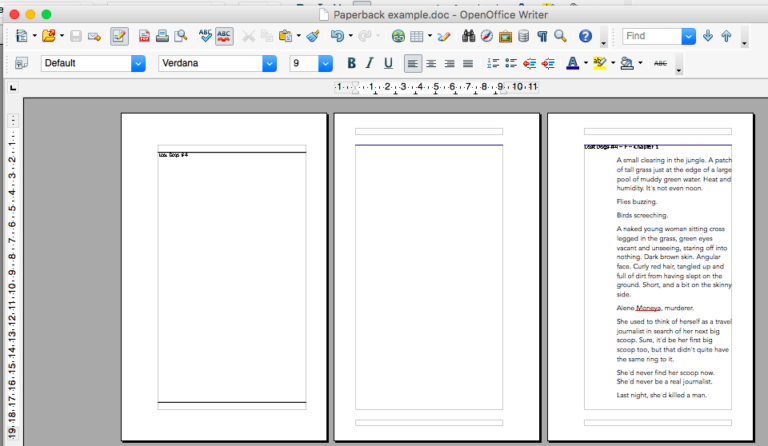Expand the Verdana font name dropdown
768x446 pixels.
(269, 64)
